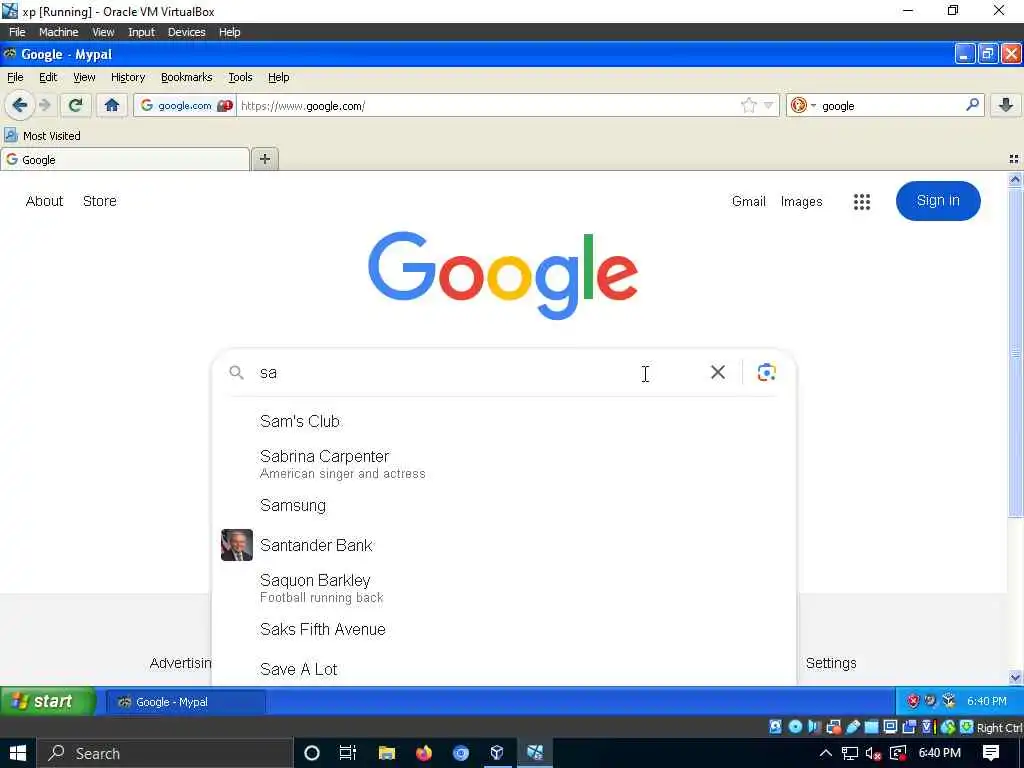Open the Mypal History menu
The height and width of the screenshot is (768, 1024).
127,77
